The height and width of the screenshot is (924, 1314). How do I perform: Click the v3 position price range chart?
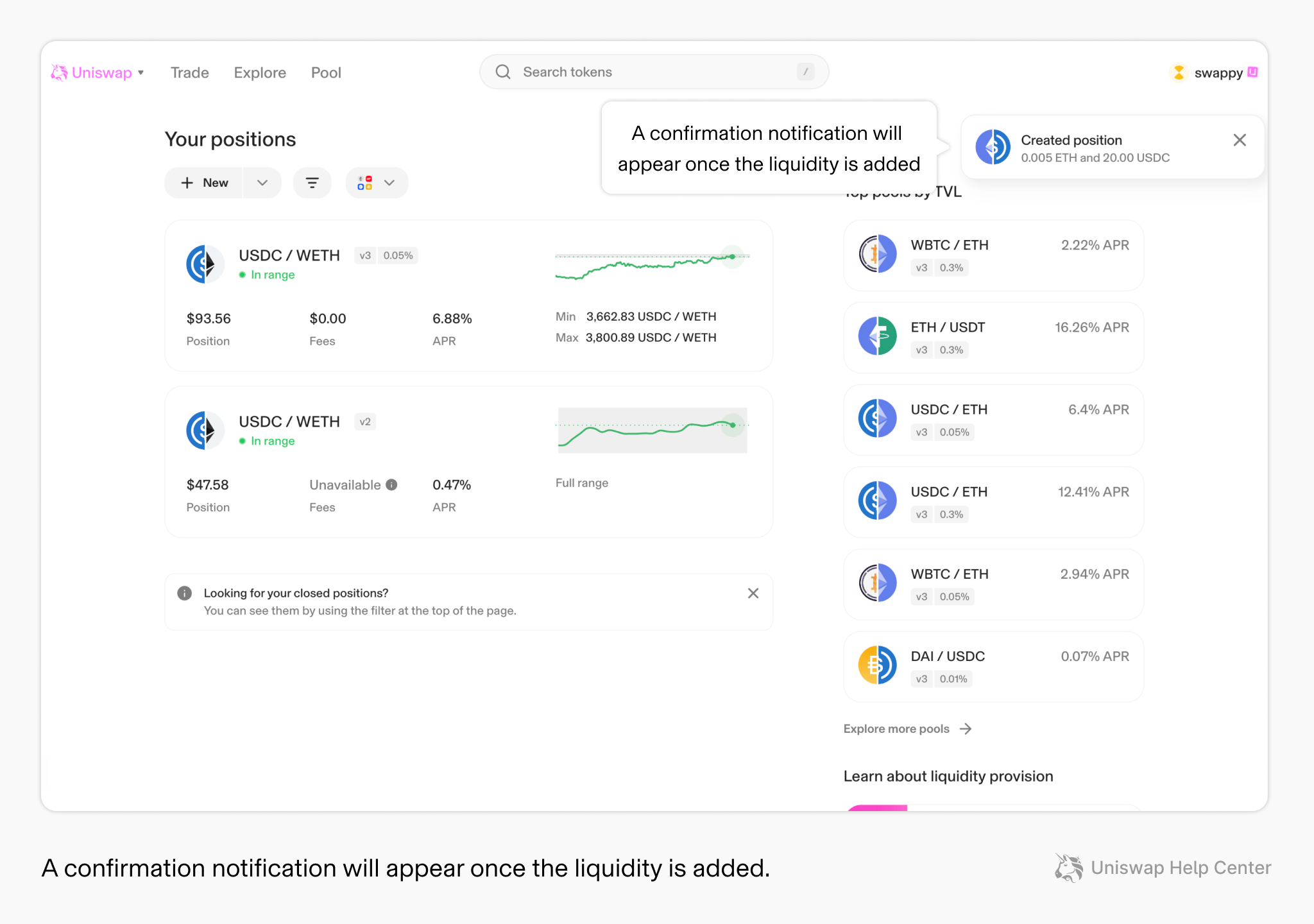pyautogui.click(x=652, y=265)
